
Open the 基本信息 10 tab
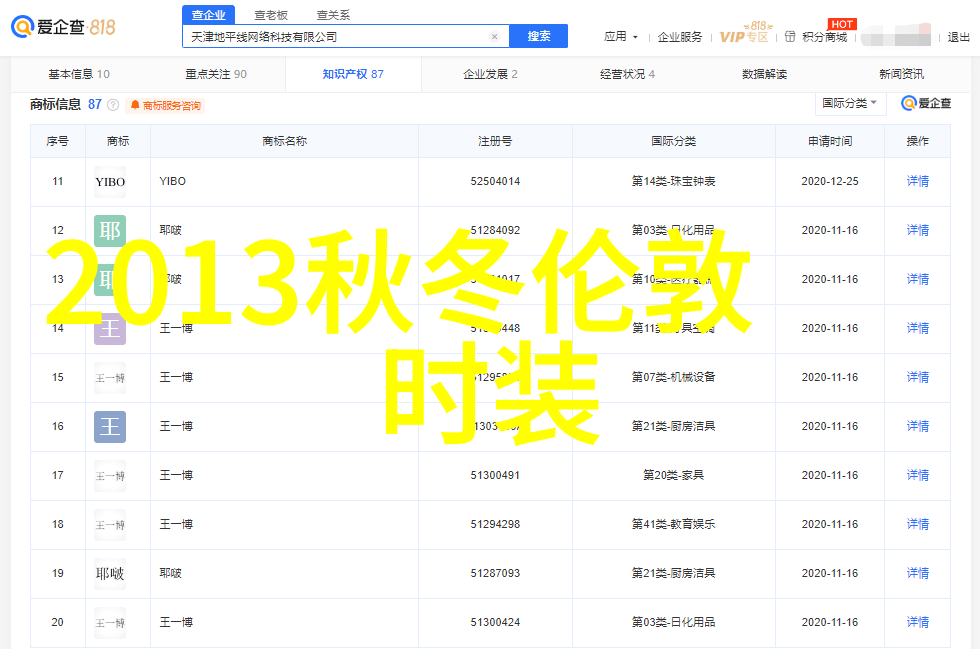pos(79,74)
